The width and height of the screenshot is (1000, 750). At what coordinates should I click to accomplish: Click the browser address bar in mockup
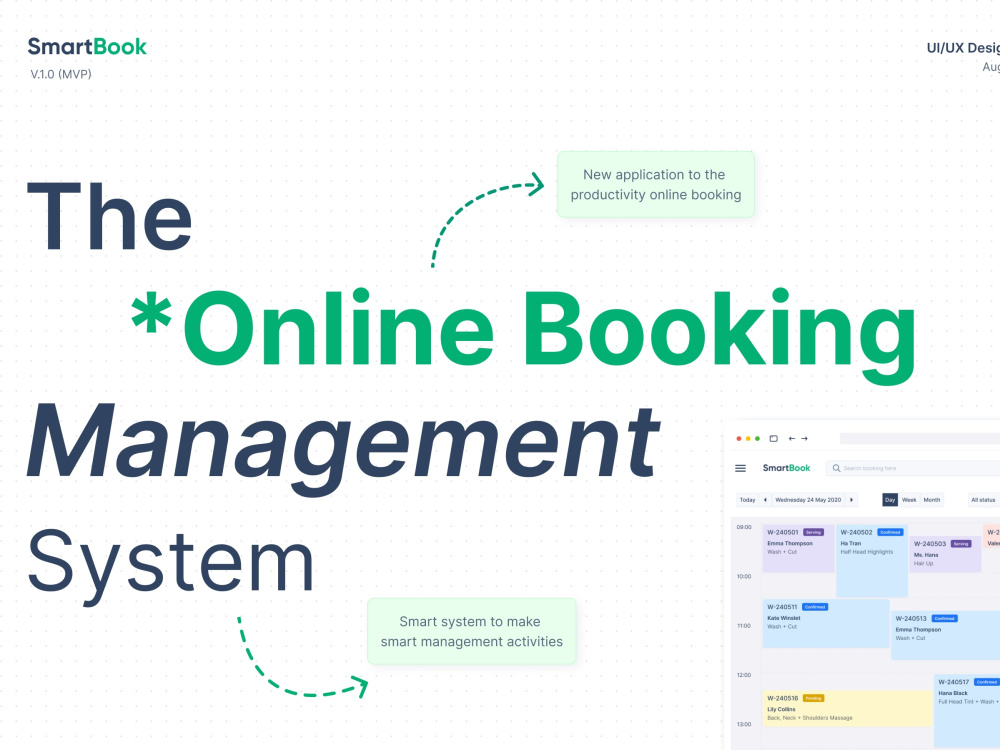pyautogui.click(x=920, y=439)
